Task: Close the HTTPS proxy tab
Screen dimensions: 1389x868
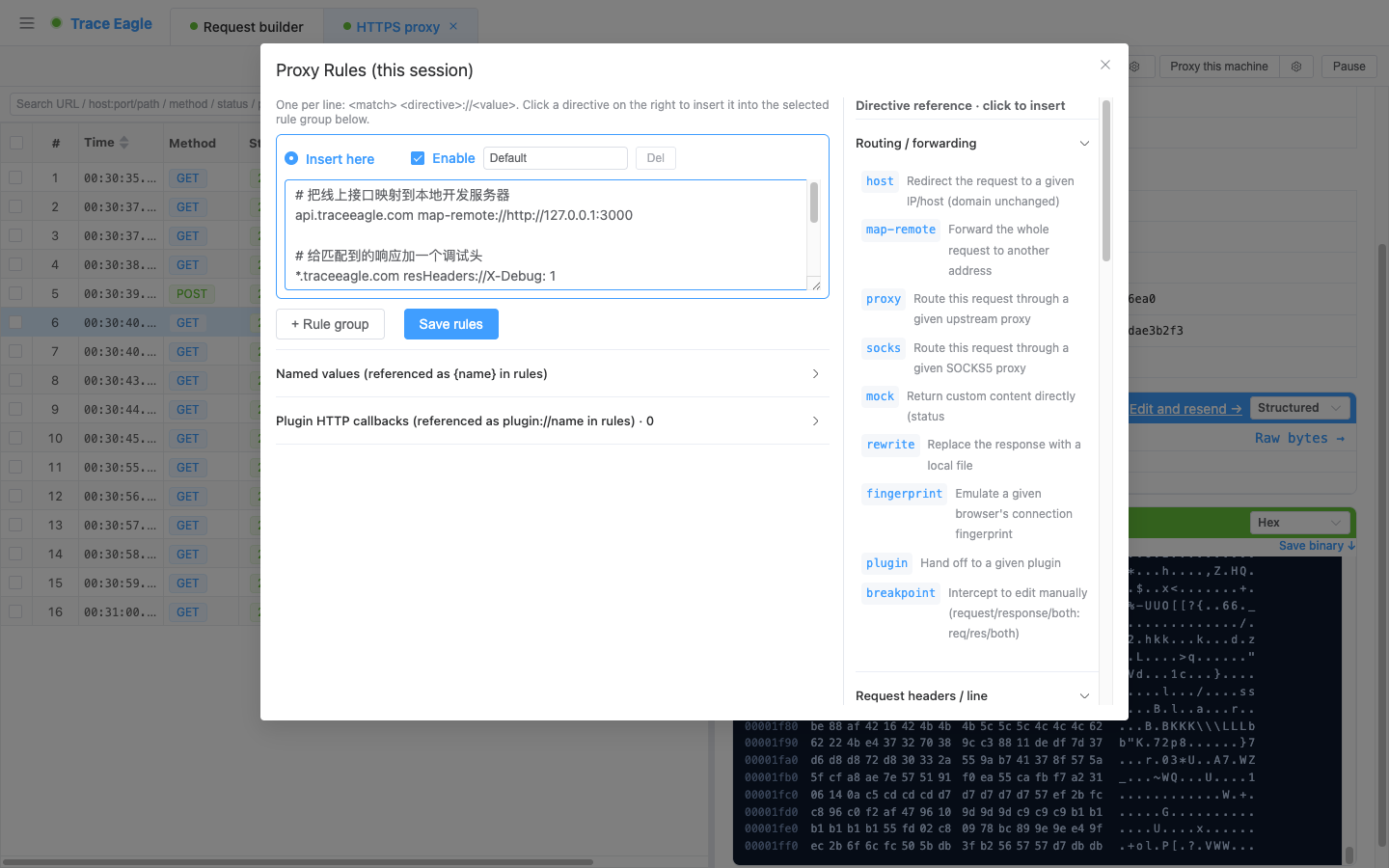Action: click(453, 26)
